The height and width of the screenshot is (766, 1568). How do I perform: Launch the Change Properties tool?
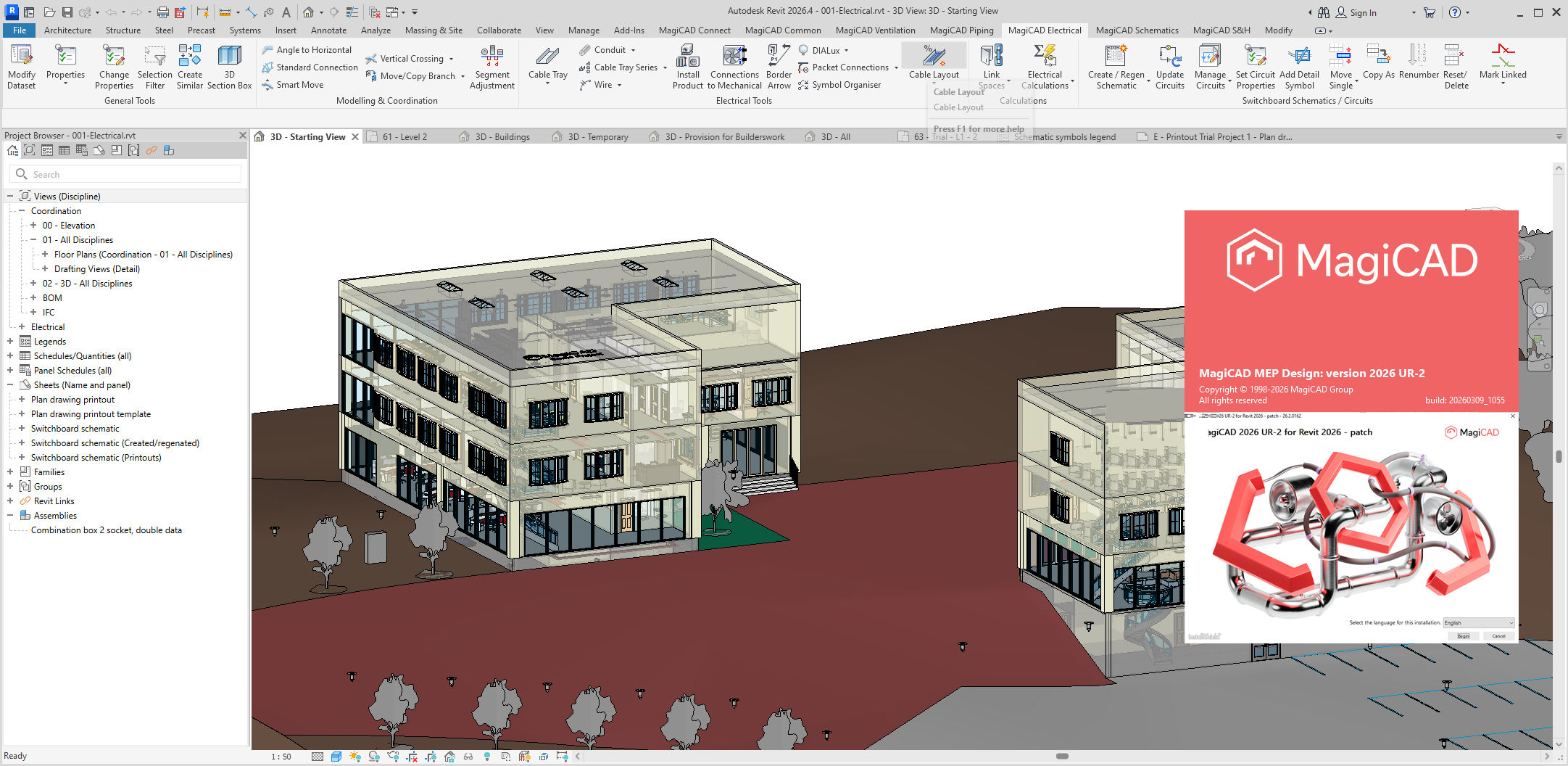(x=114, y=66)
